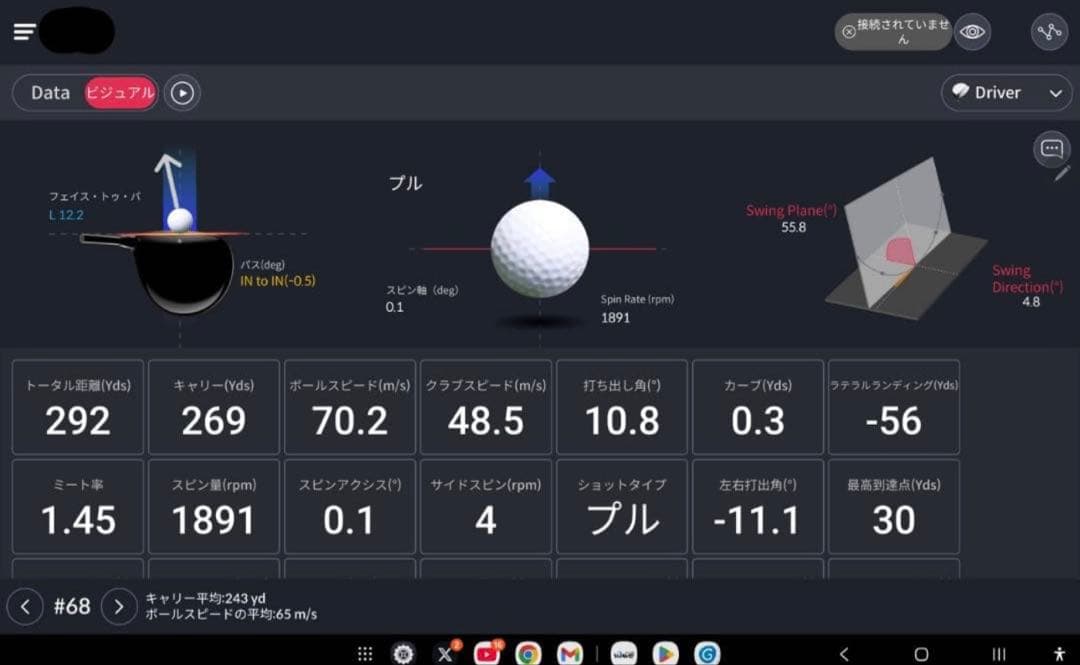Open the comment bubble icon
1080x665 pixels.
(x=1051, y=148)
